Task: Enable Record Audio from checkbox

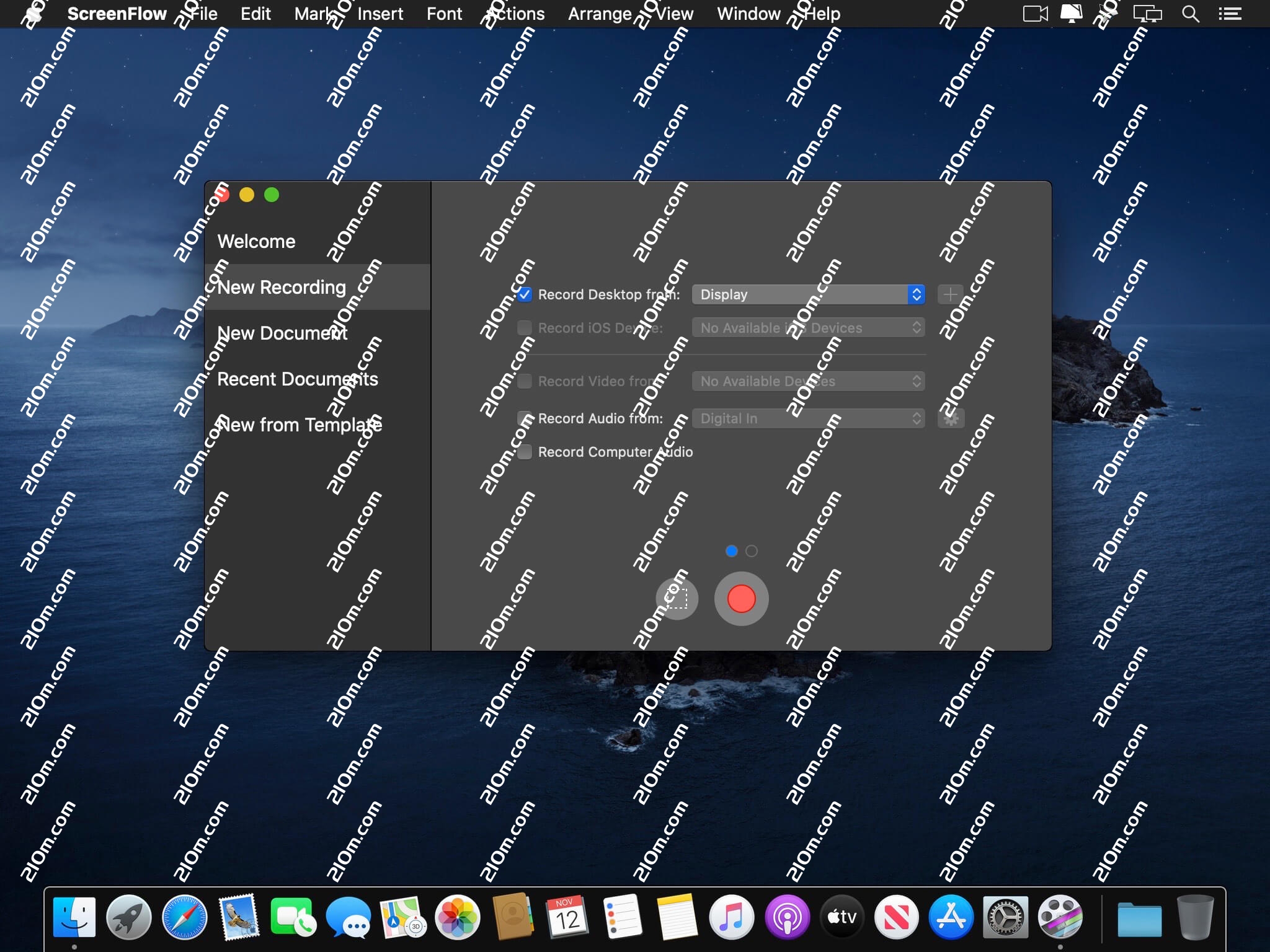Action: tap(525, 418)
